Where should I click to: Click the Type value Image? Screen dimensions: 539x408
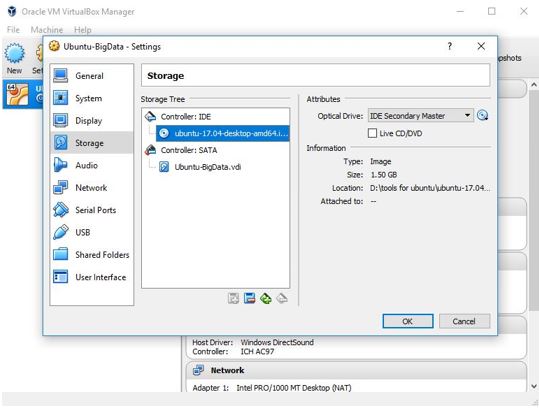(x=381, y=162)
